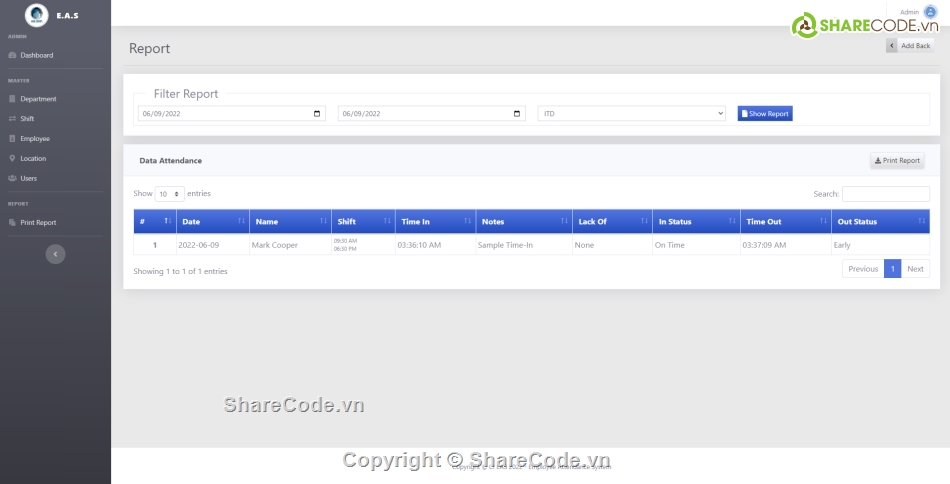Click the Next pagination button
This screenshot has height=484, width=950.
(x=915, y=269)
